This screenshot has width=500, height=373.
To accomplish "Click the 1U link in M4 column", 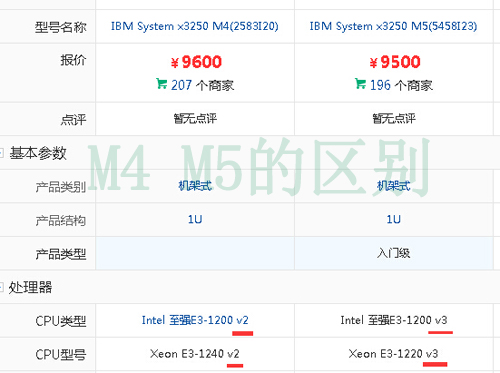I will [x=195, y=219].
